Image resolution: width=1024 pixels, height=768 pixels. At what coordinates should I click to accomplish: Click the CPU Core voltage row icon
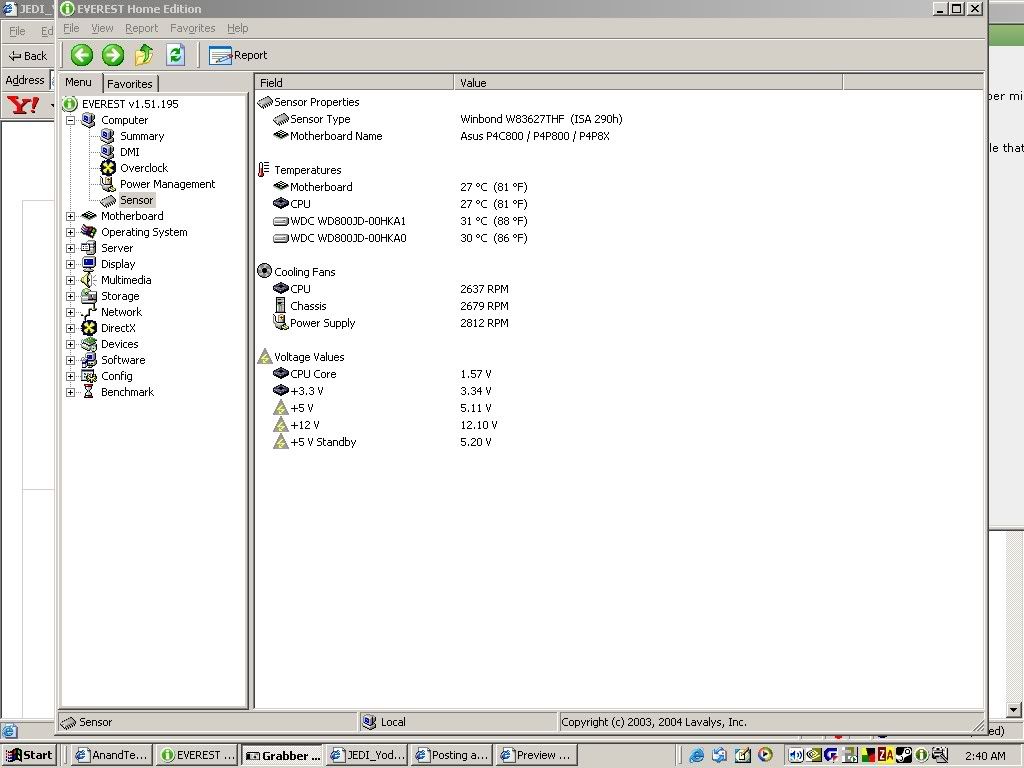pyautogui.click(x=281, y=374)
